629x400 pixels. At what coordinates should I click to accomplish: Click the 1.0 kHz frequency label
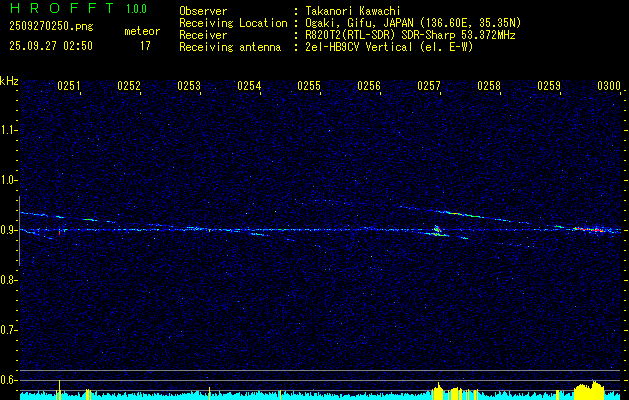click(x=8, y=180)
